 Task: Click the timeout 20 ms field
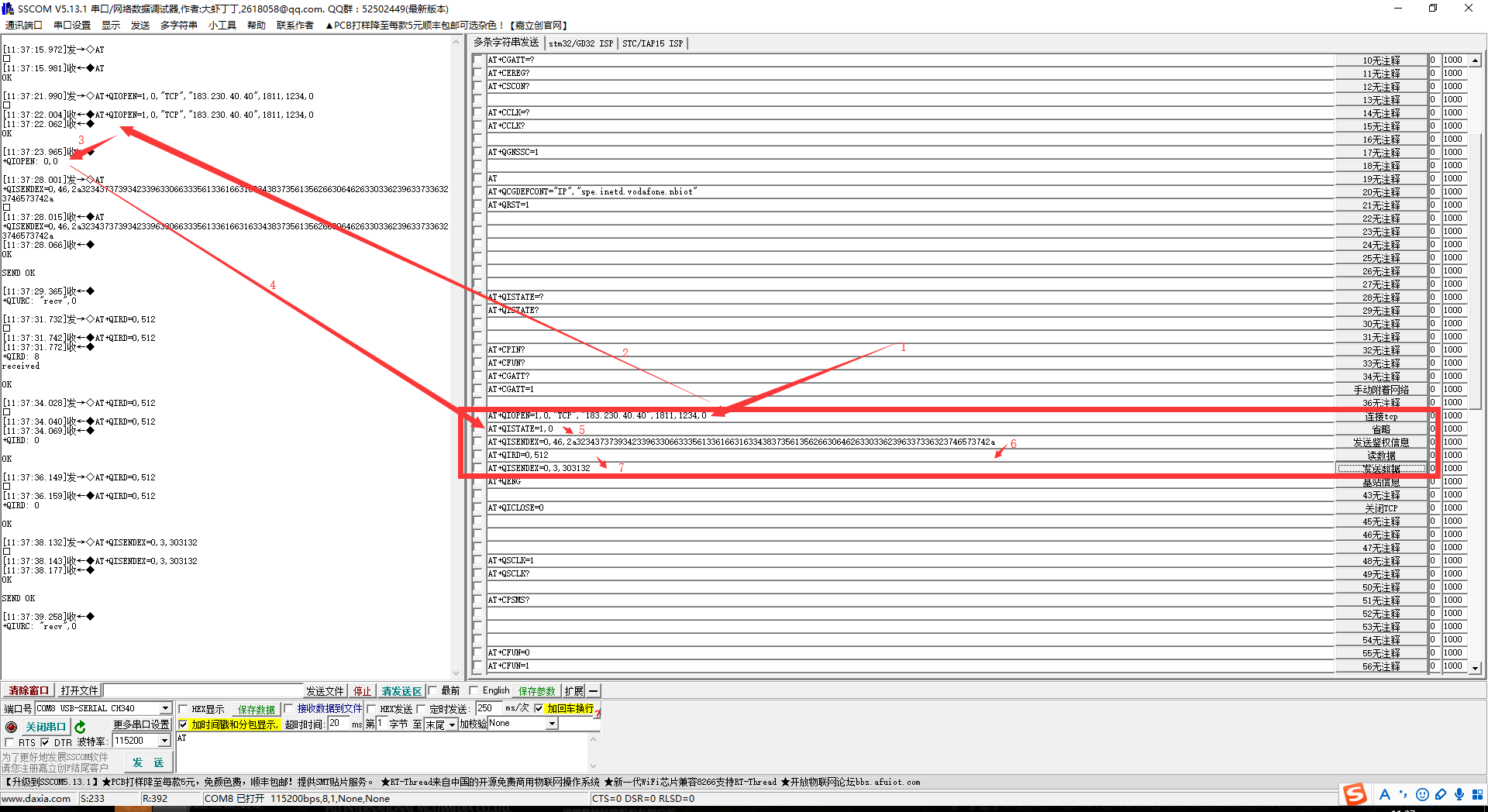click(x=339, y=724)
